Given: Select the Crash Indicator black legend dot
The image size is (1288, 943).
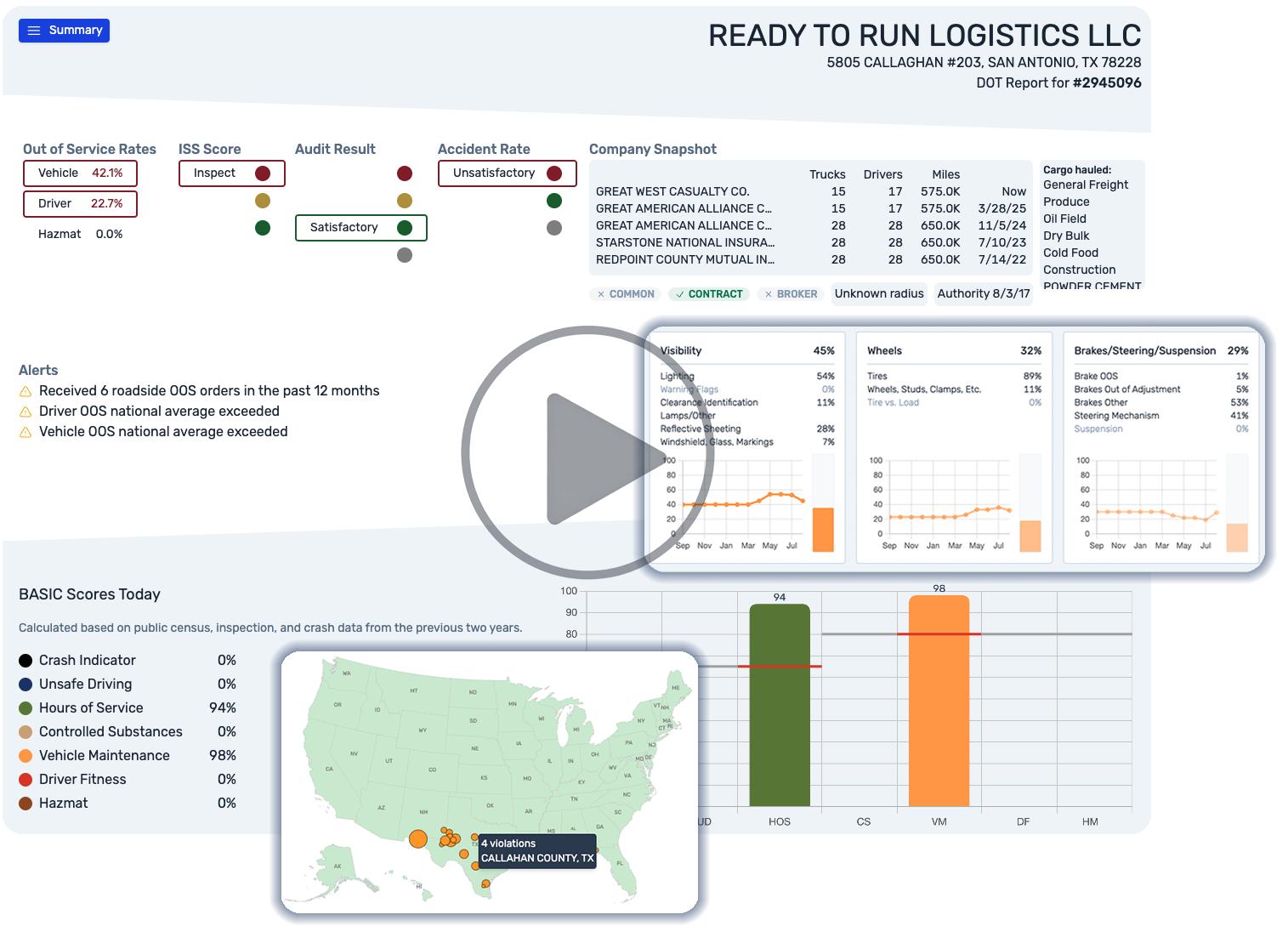Looking at the screenshot, I should pyautogui.click(x=26, y=661).
